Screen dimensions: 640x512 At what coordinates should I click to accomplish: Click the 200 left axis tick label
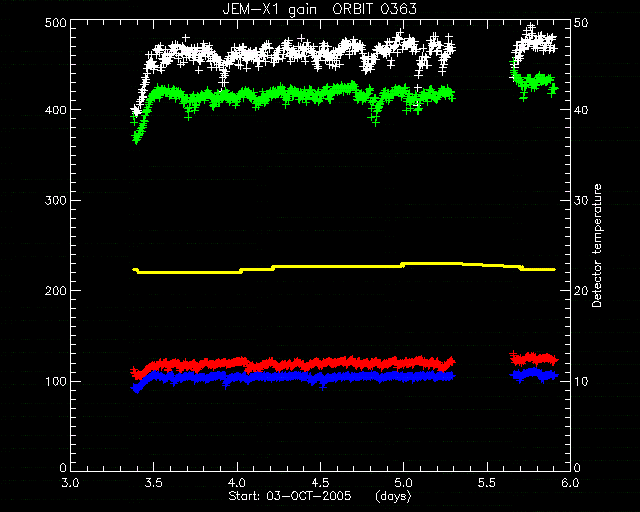(x=55, y=291)
